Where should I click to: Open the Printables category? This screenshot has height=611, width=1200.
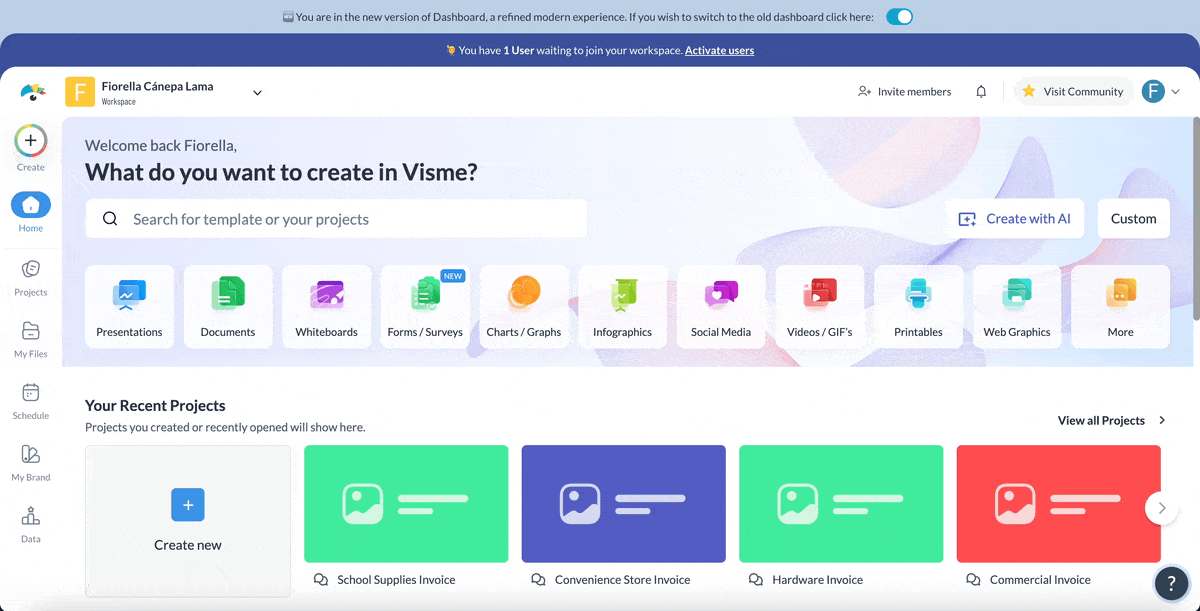[x=918, y=295]
